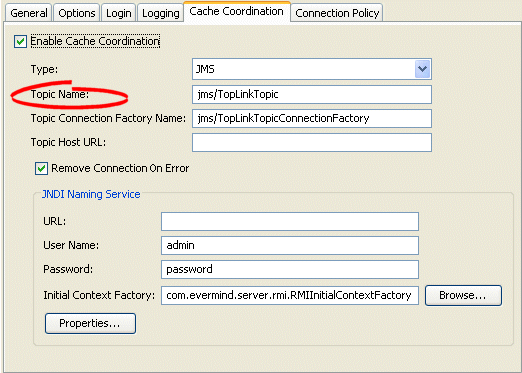Open the JMS type combo box

pyautogui.click(x=312, y=69)
